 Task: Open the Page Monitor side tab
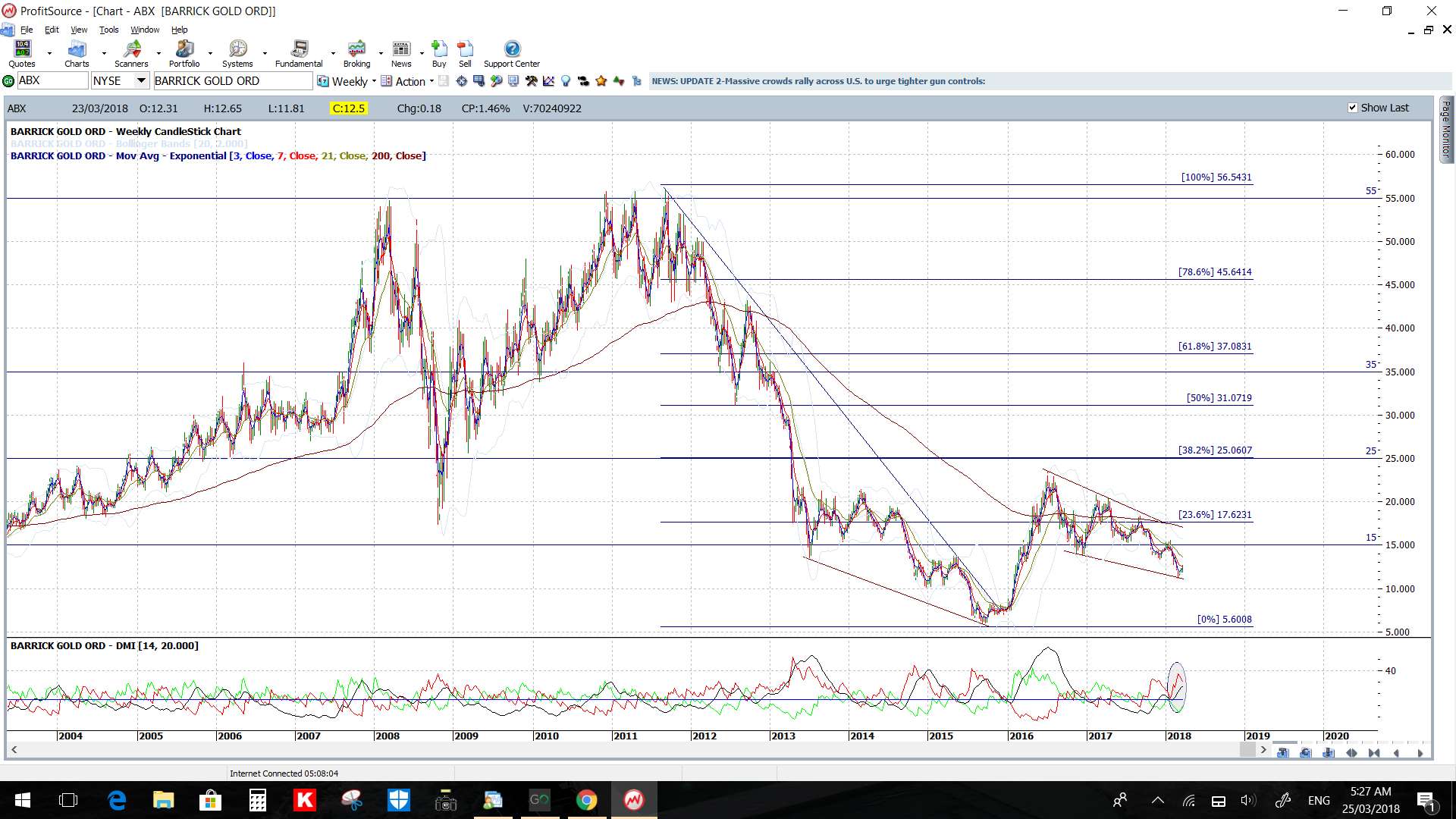[1446, 129]
